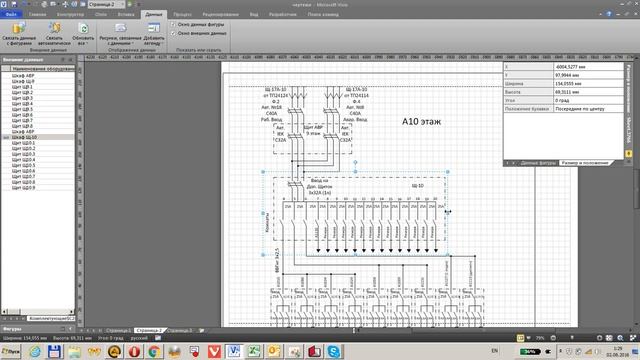
Task: Open the Vivaldi browser taskbar icon
Action: coord(214,351)
